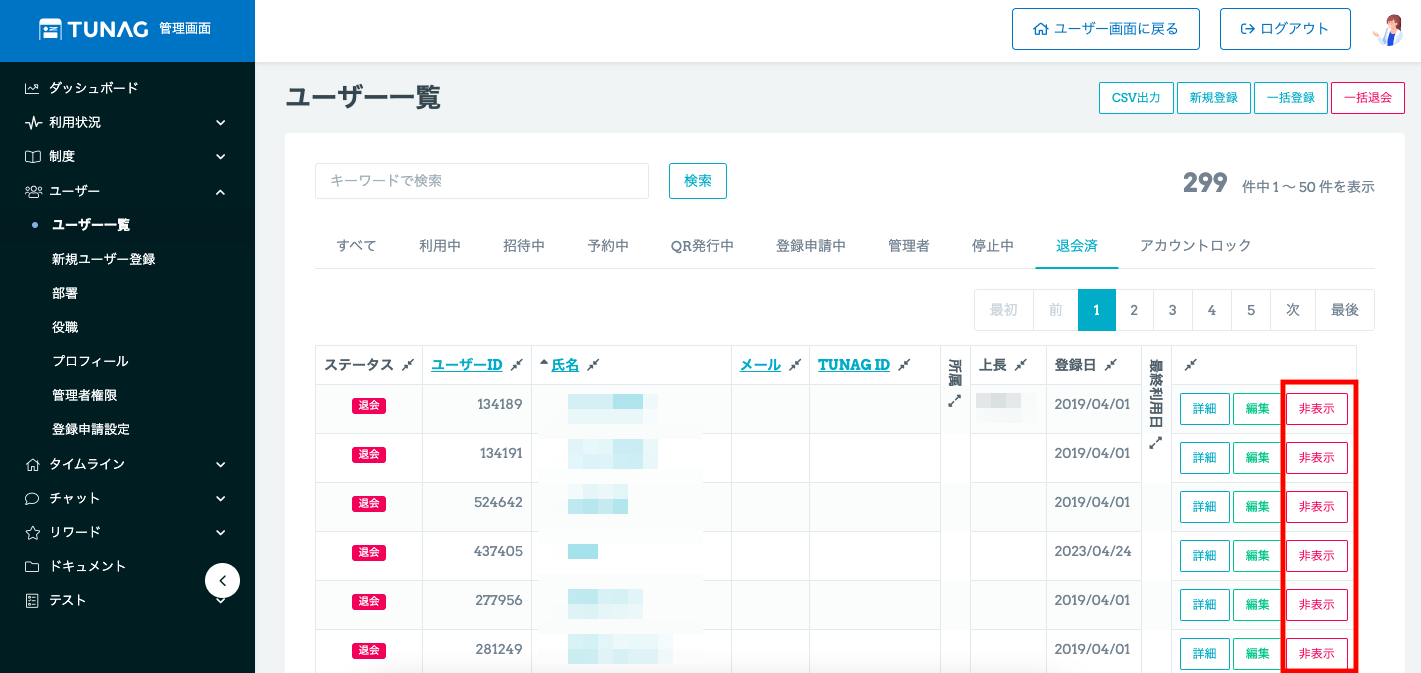The image size is (1421, 673).
Task: Shrink the 氏名 column with its arrow icon
Action: (x=593, y=366)
